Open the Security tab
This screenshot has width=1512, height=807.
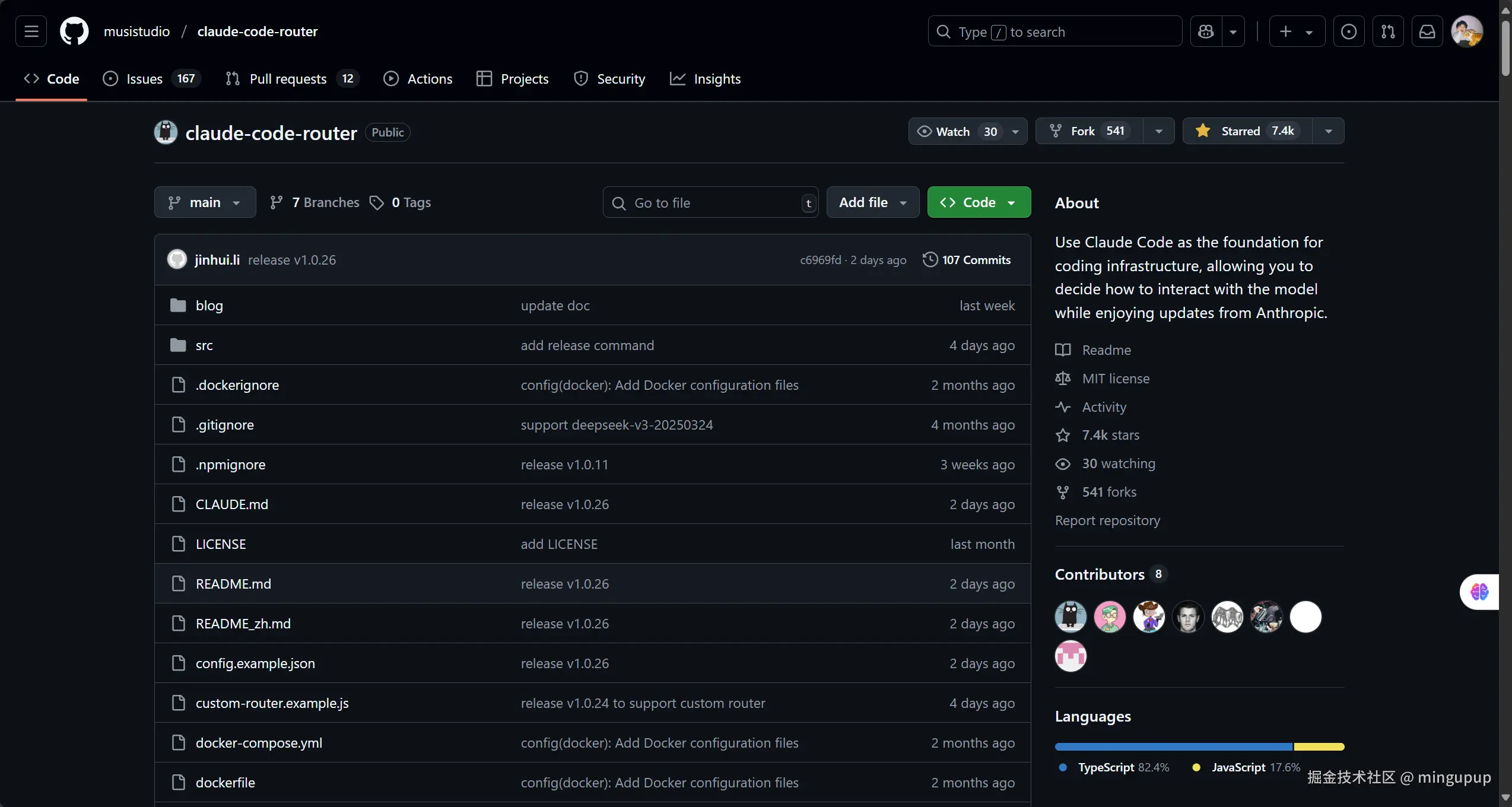click(609, 78)
